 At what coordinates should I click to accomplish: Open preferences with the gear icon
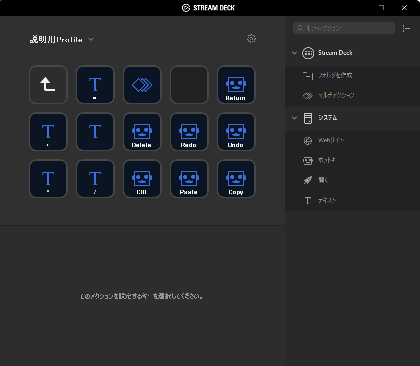point(251,39)
